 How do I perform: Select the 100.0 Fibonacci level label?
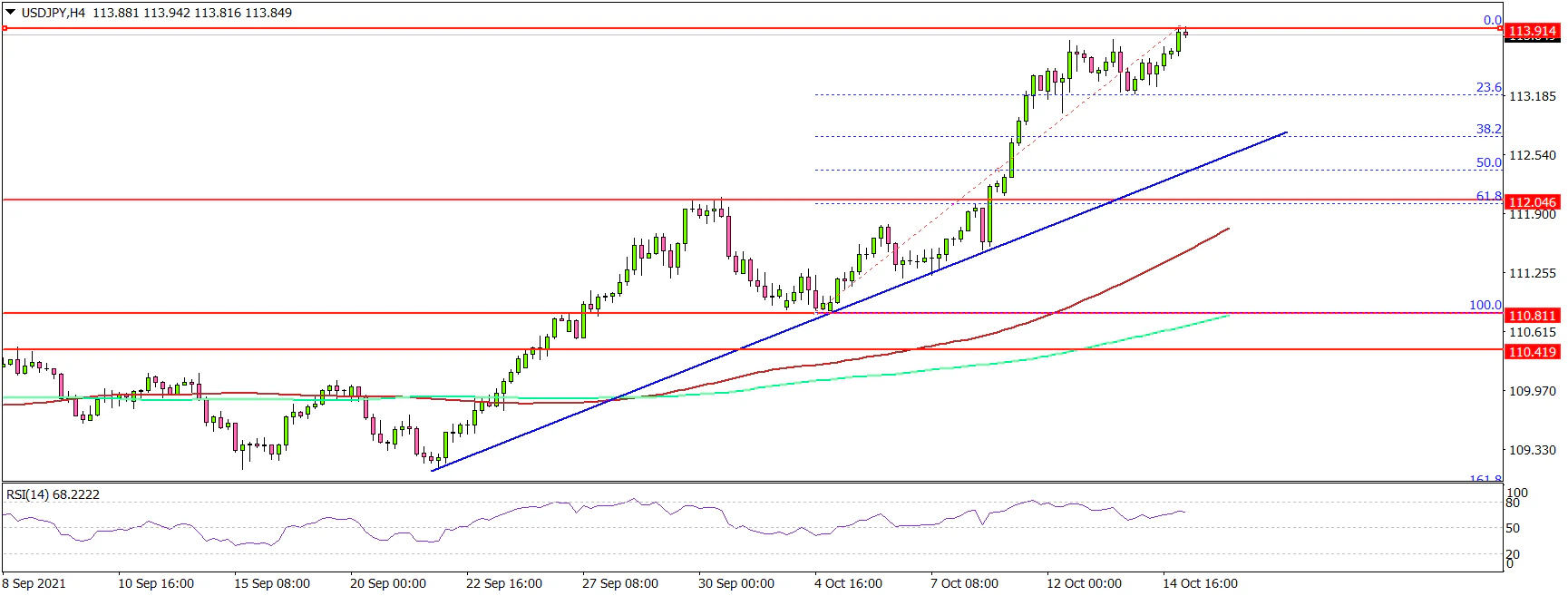point(1485,306)
